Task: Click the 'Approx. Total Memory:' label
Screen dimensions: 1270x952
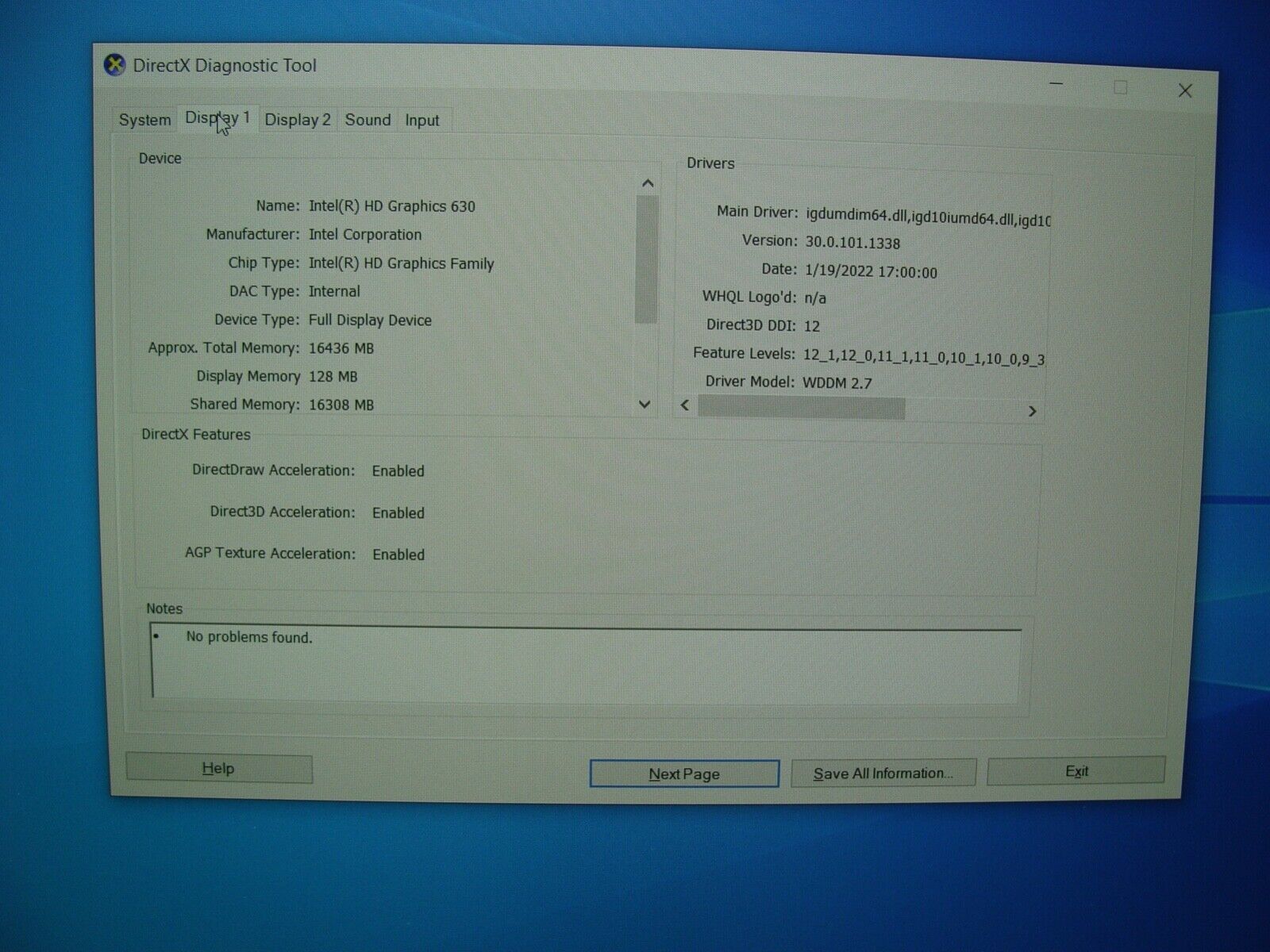Action: [224, 348]
